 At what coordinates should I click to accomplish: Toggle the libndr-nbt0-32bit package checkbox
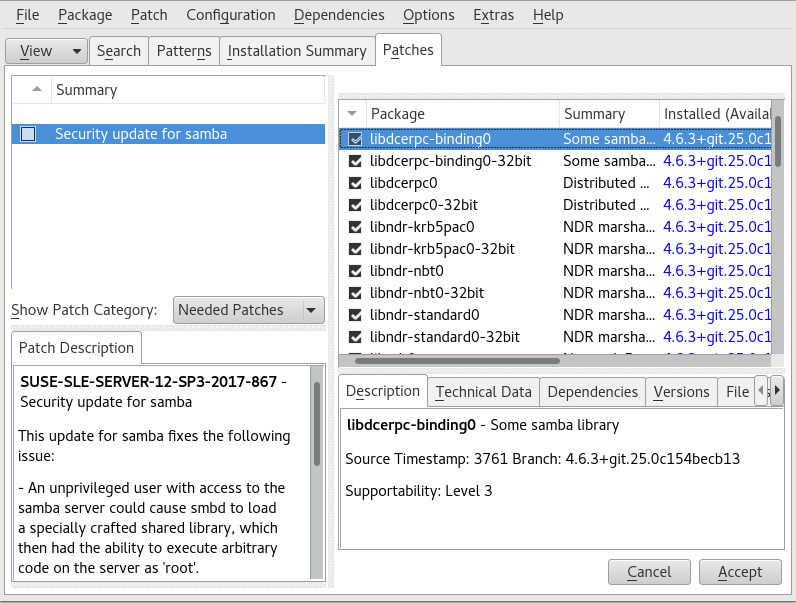(354, 293)
